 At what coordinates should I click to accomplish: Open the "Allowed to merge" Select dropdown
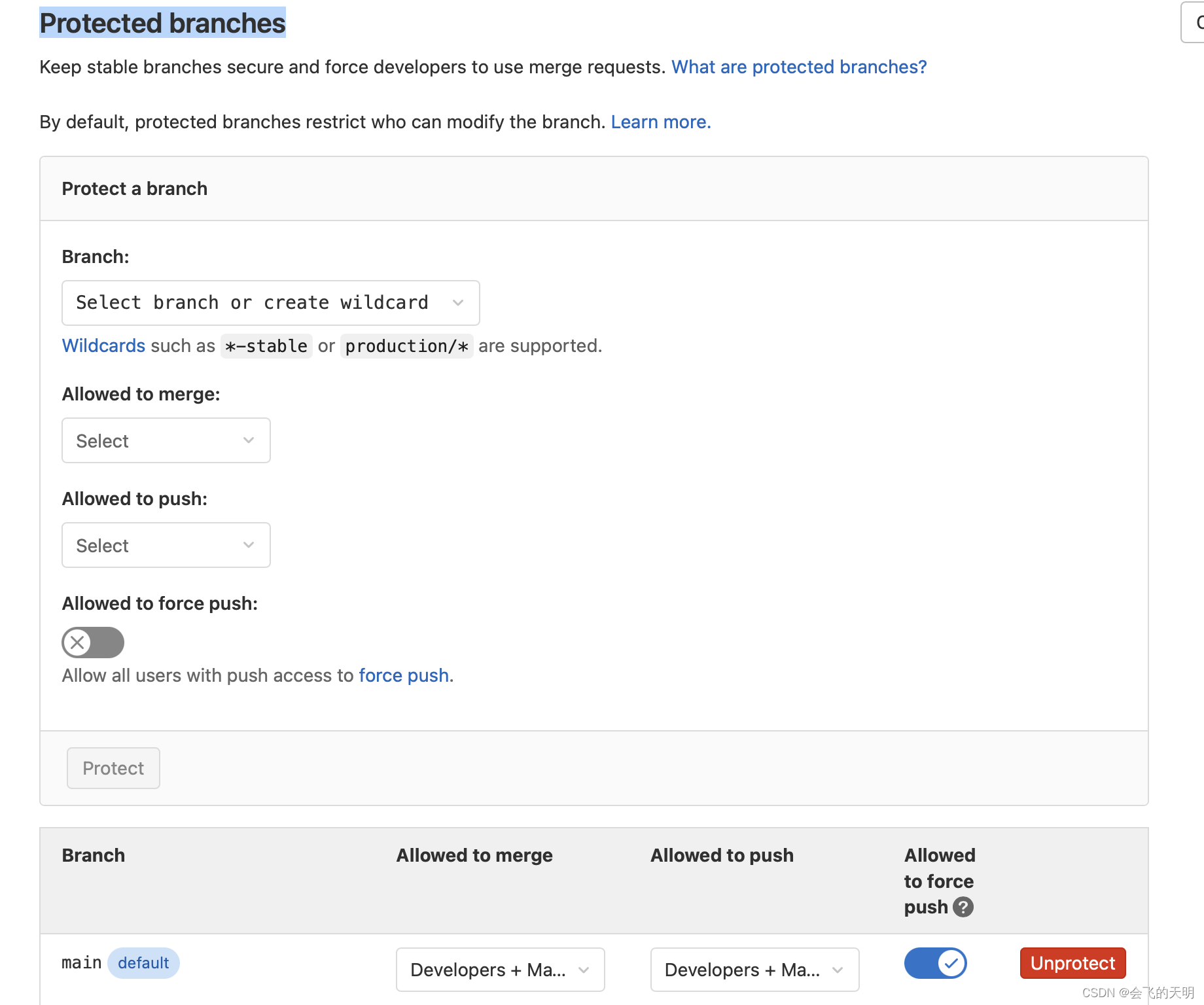[166, 440]
